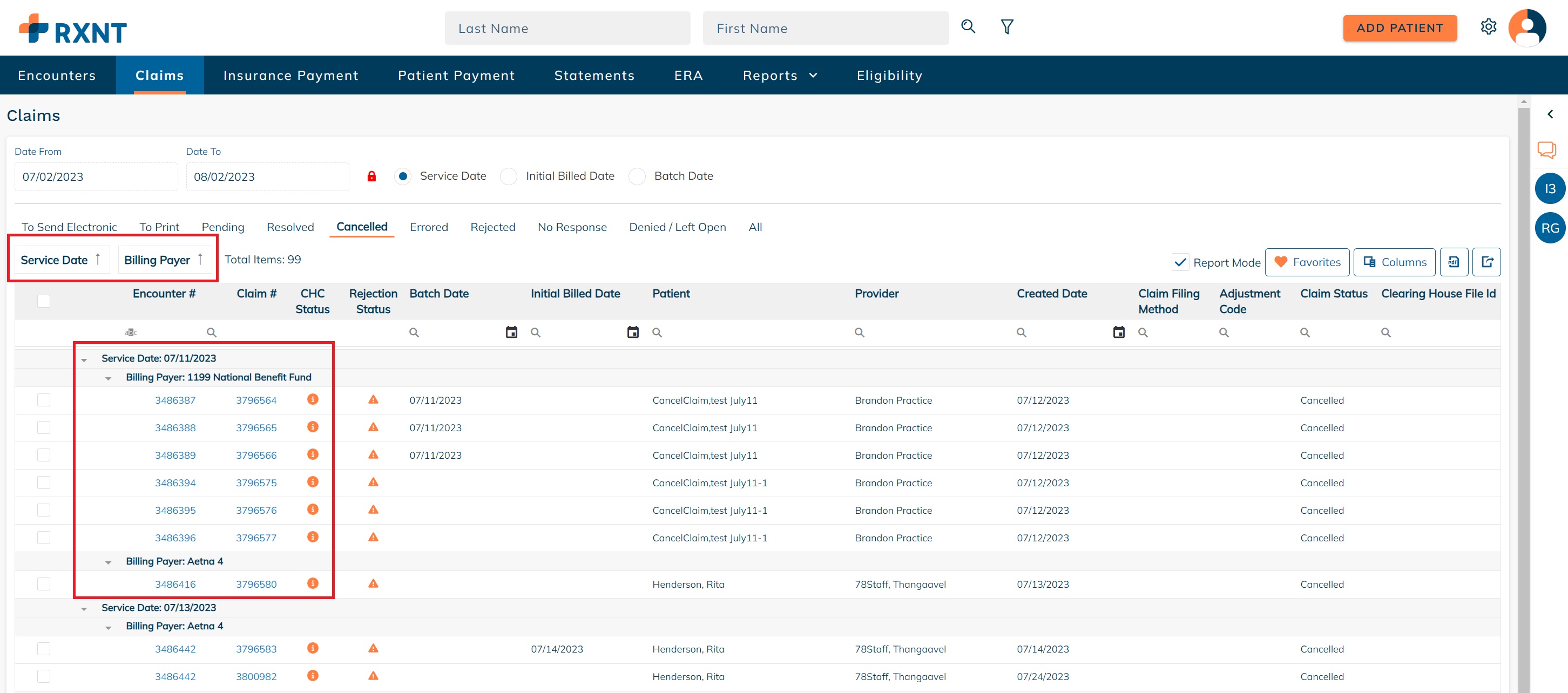Open the chat messages sidebar icon
1568x693 pixels.
(x=1546, y=150)
